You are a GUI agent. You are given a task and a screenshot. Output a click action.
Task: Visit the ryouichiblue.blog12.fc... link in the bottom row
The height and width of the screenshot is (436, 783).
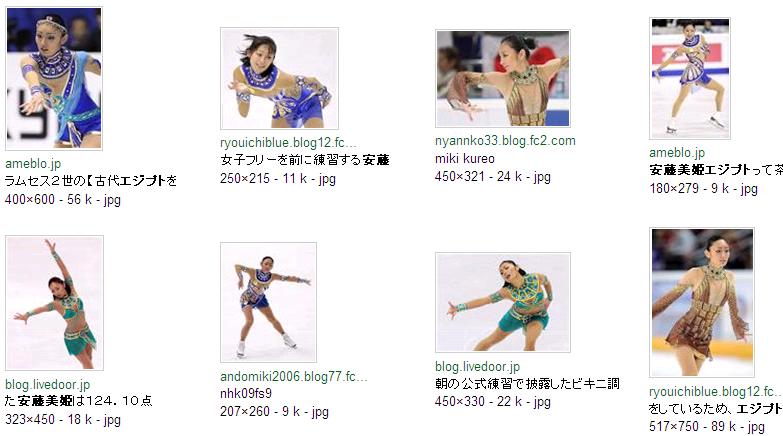pyautogui.click(x=716, y=392)
